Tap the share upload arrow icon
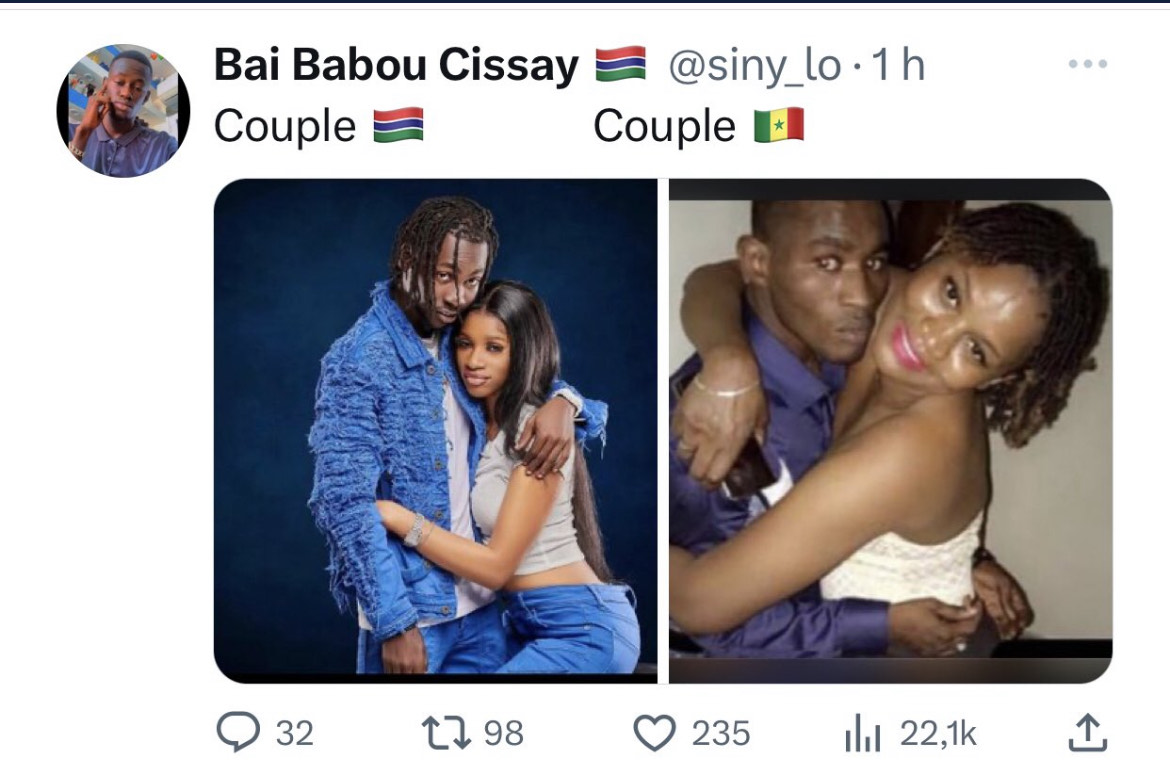The height and width of the screenshot is (762, 1170). (x=1087, y=731)
